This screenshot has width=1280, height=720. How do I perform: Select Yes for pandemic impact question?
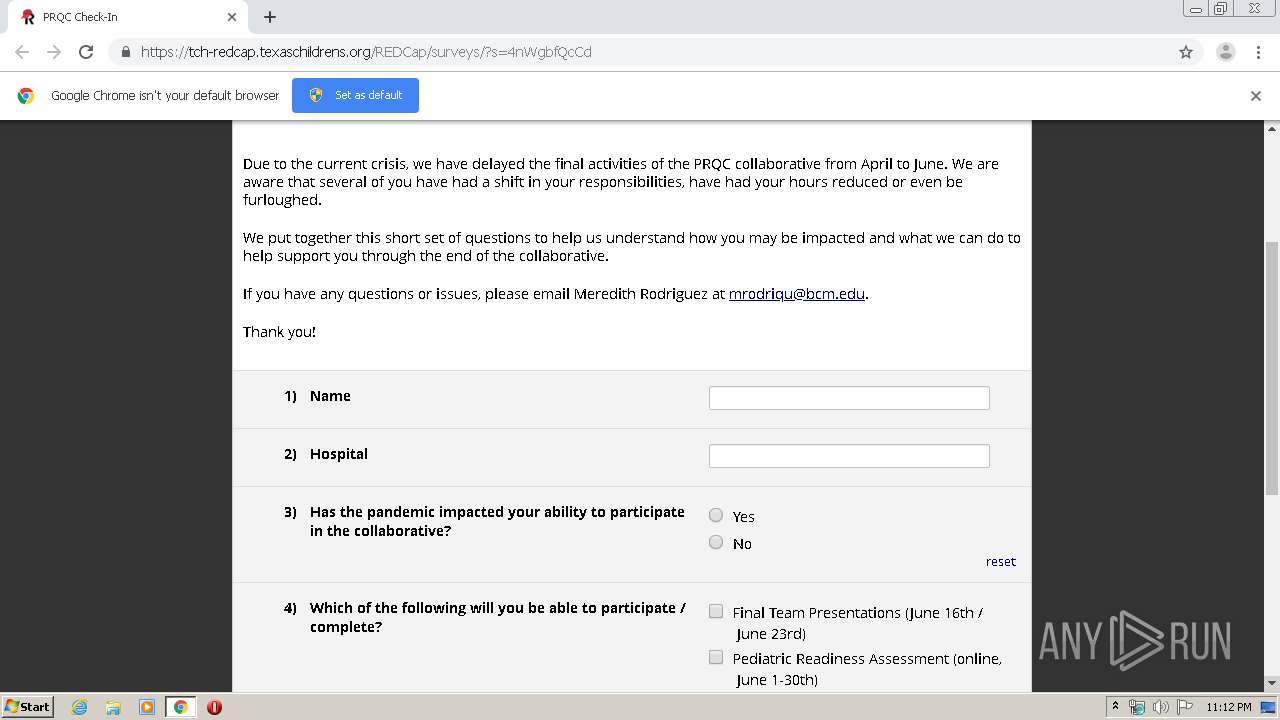pos(716,515)
